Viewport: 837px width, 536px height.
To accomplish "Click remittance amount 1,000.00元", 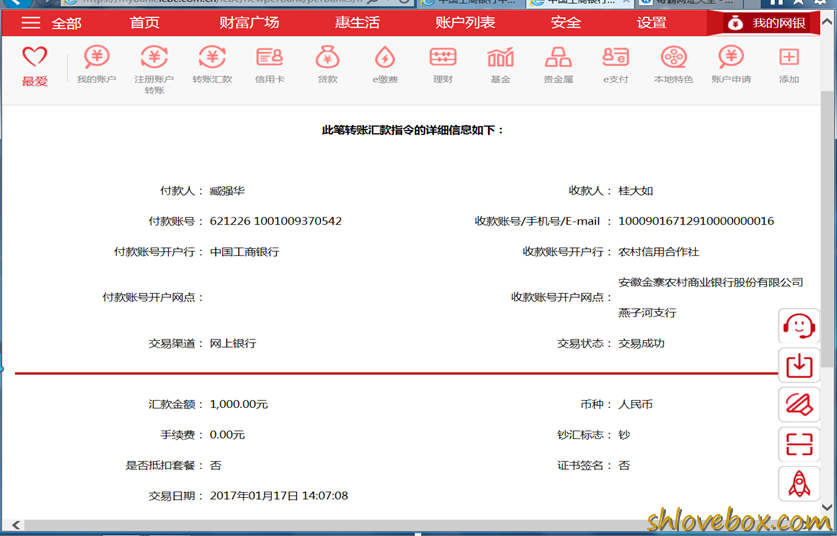I will pos(239,404).
